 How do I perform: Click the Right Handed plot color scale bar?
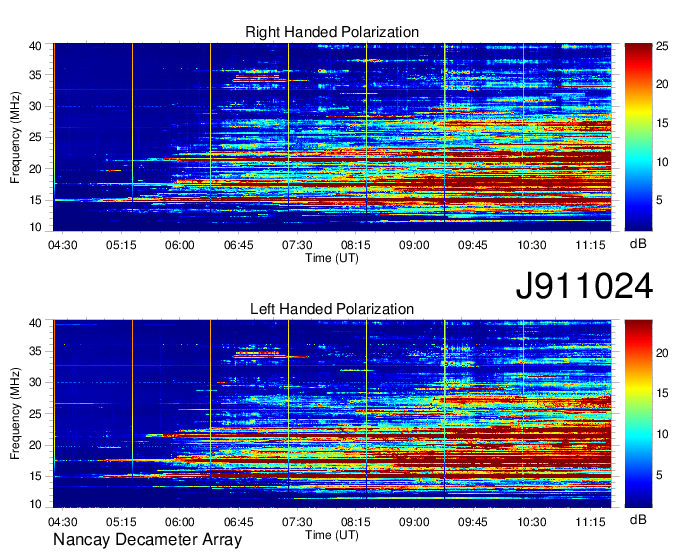pos(638,137)
